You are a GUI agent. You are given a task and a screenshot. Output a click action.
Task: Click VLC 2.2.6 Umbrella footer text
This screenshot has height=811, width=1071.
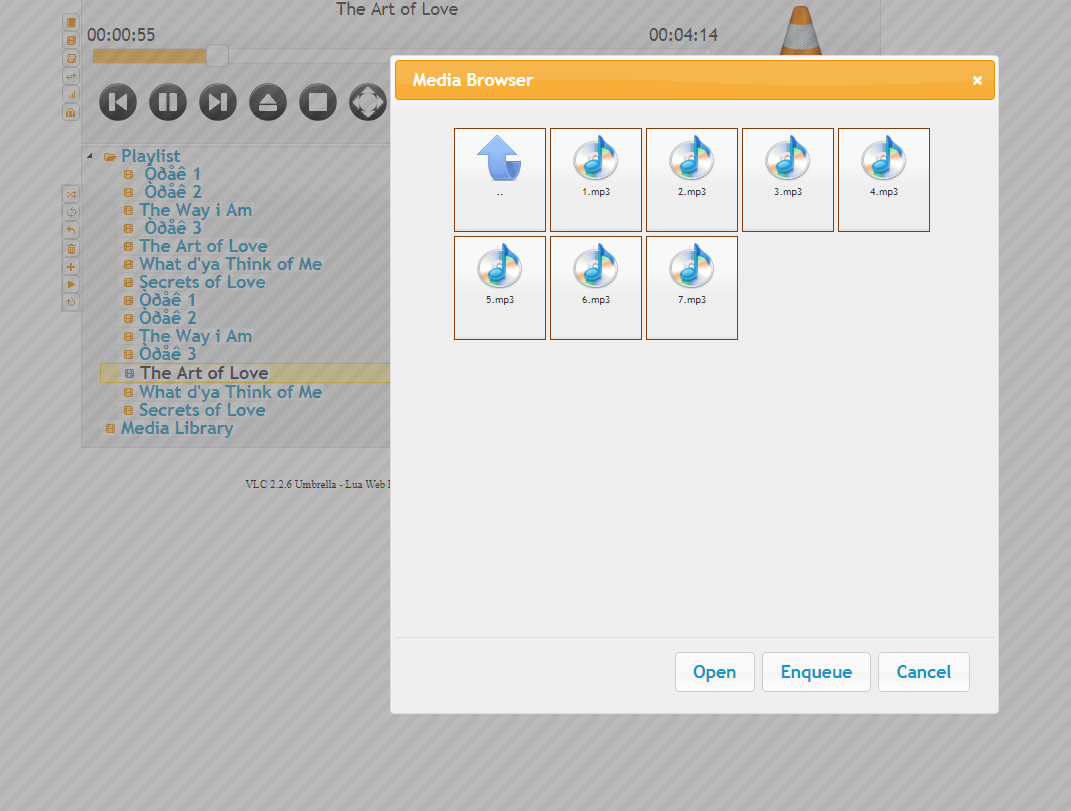point(318,484)
